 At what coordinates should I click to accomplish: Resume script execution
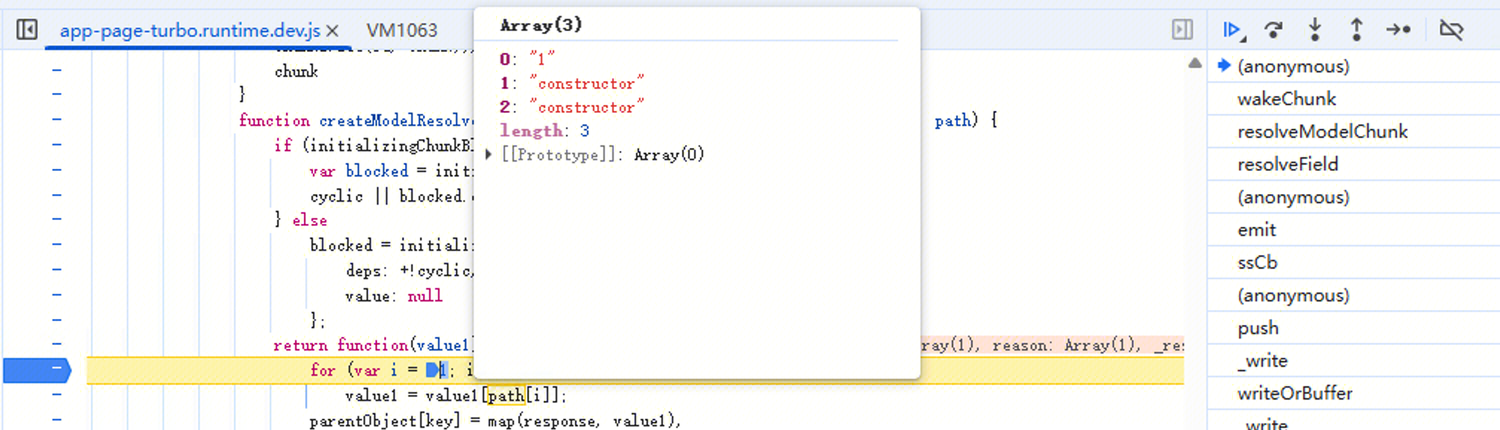point(1233,30)
